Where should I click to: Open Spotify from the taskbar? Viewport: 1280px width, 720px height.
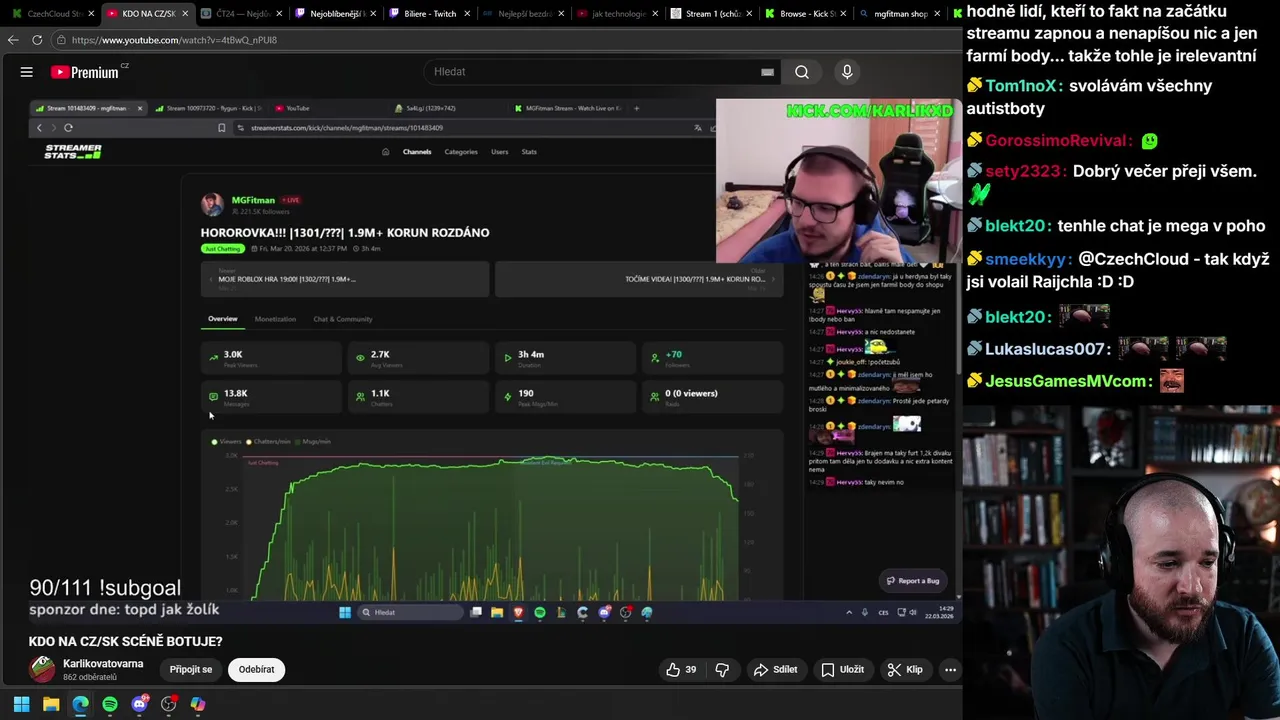110,704
